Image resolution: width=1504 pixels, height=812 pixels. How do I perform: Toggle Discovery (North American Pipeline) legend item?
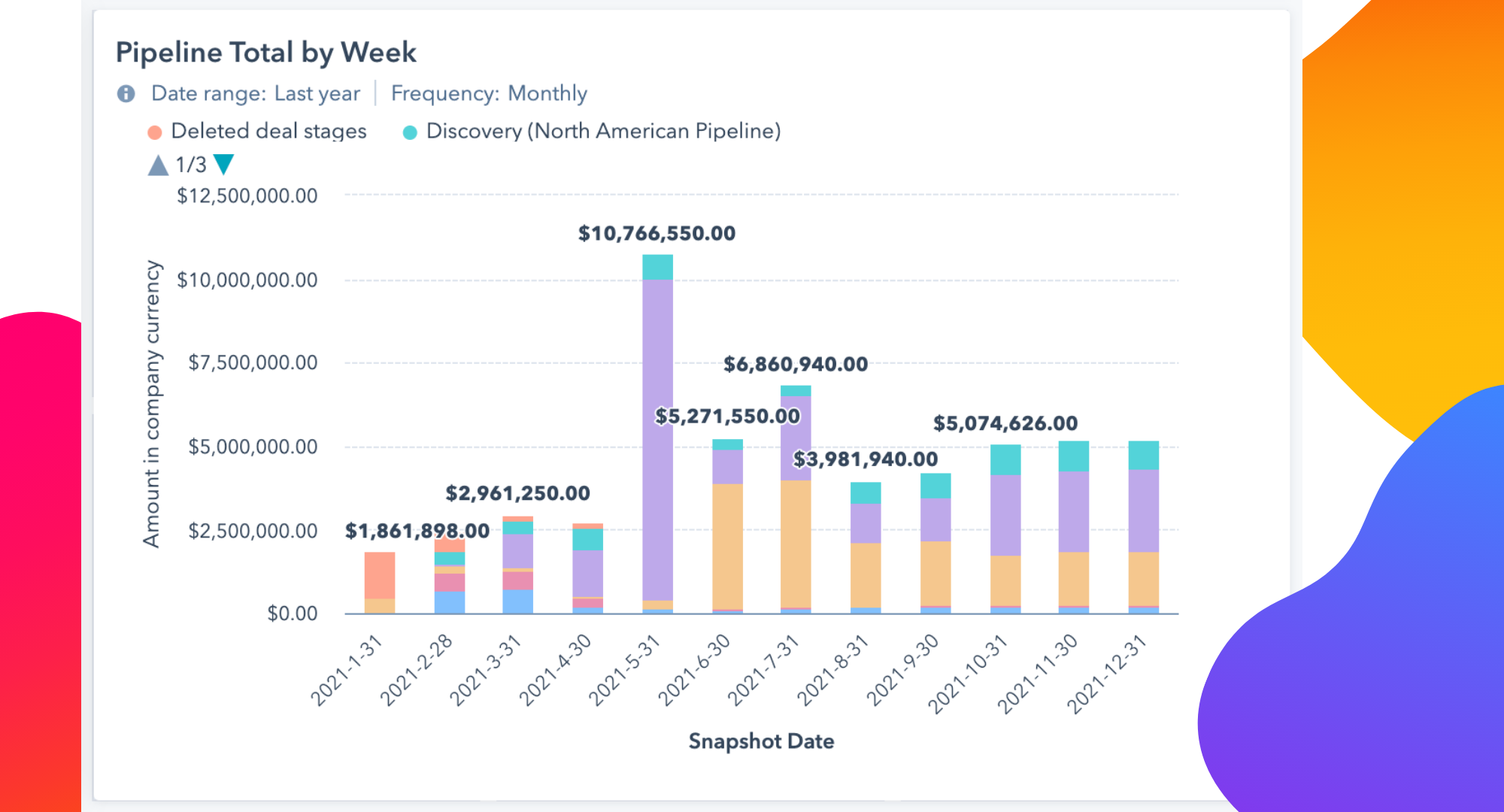point(603,132)
